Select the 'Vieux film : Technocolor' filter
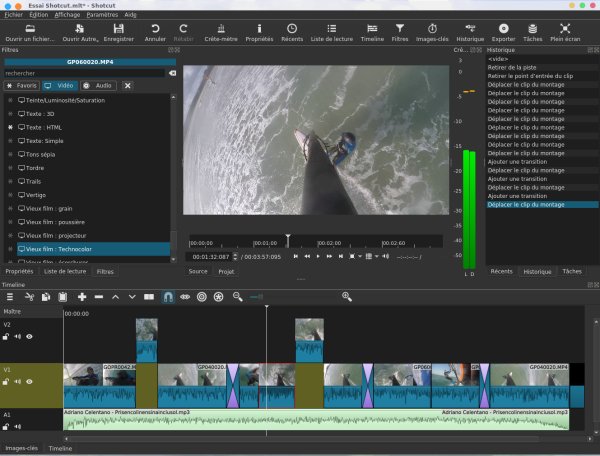The width and height of the screenshot is (600, 456). (60, 247)
